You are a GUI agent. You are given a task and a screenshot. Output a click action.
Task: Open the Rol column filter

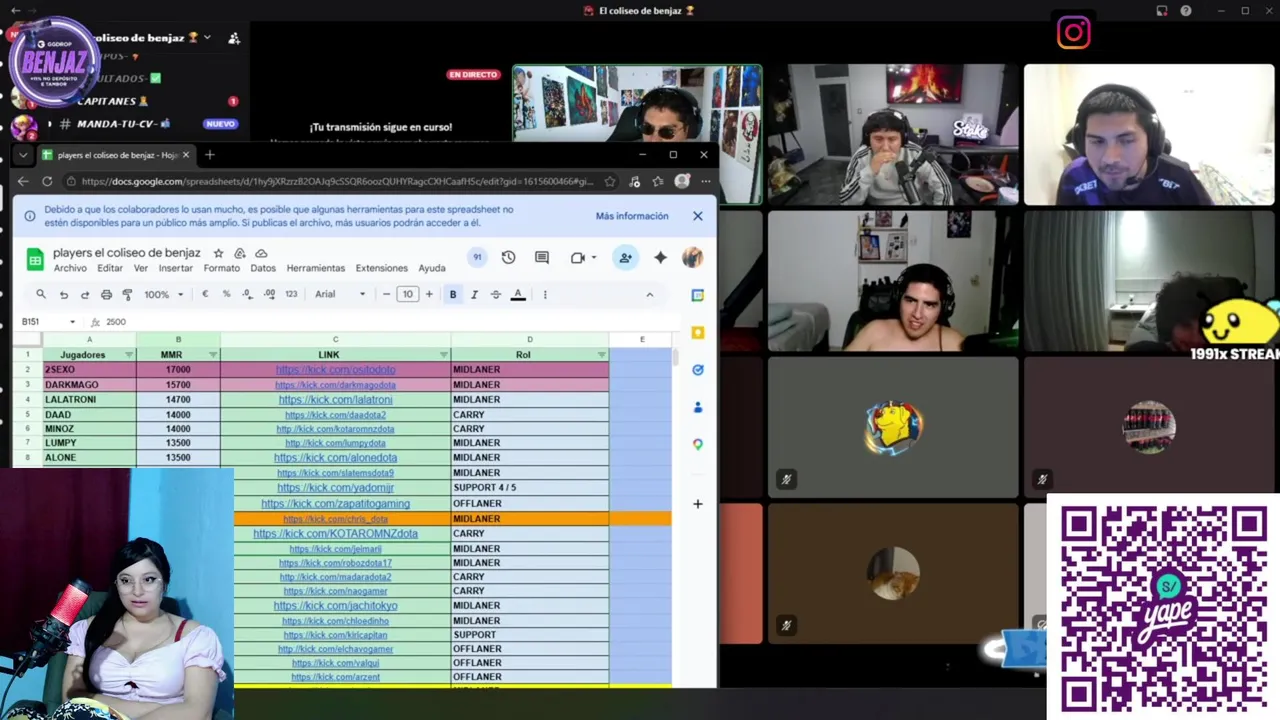(602, 355)
